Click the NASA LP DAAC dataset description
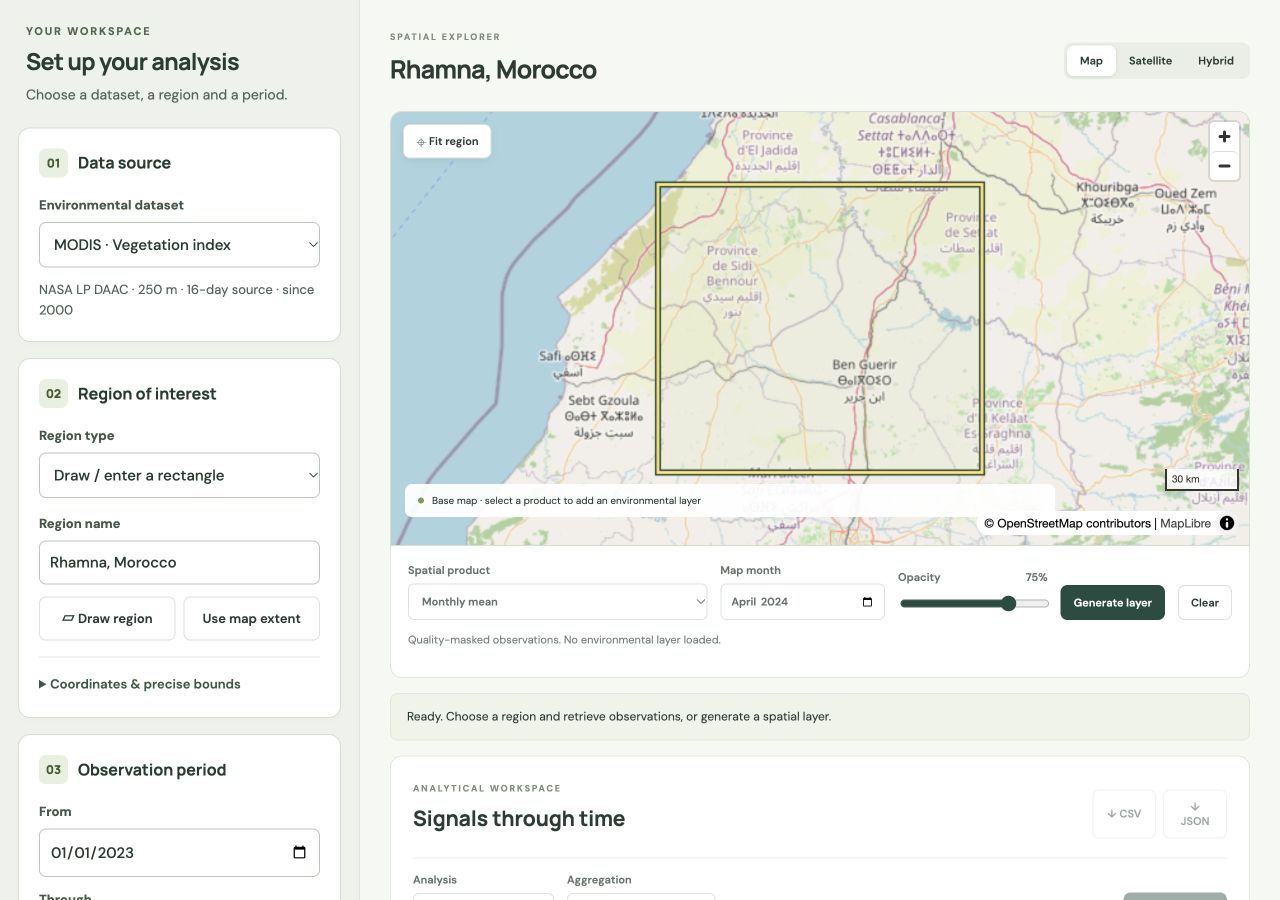Screen dimensions: 1280x900 [x=177, y=300]
